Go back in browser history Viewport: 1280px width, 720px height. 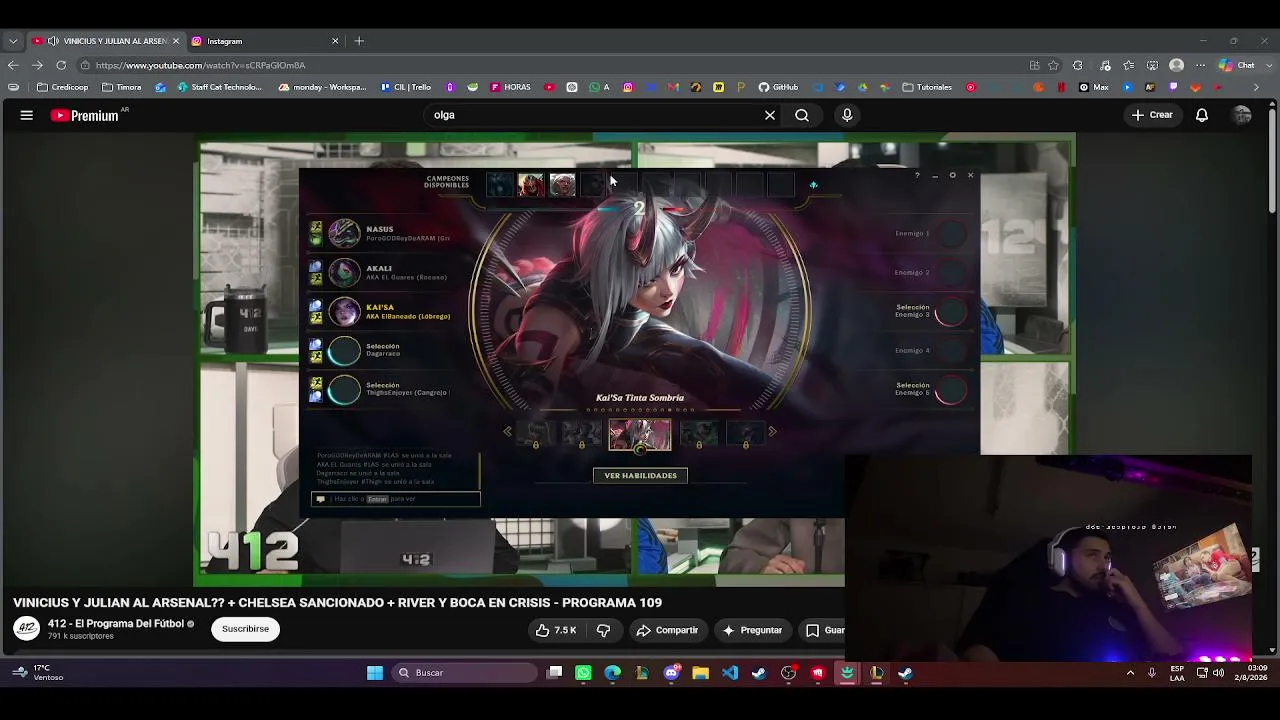(x=13, y=65)
